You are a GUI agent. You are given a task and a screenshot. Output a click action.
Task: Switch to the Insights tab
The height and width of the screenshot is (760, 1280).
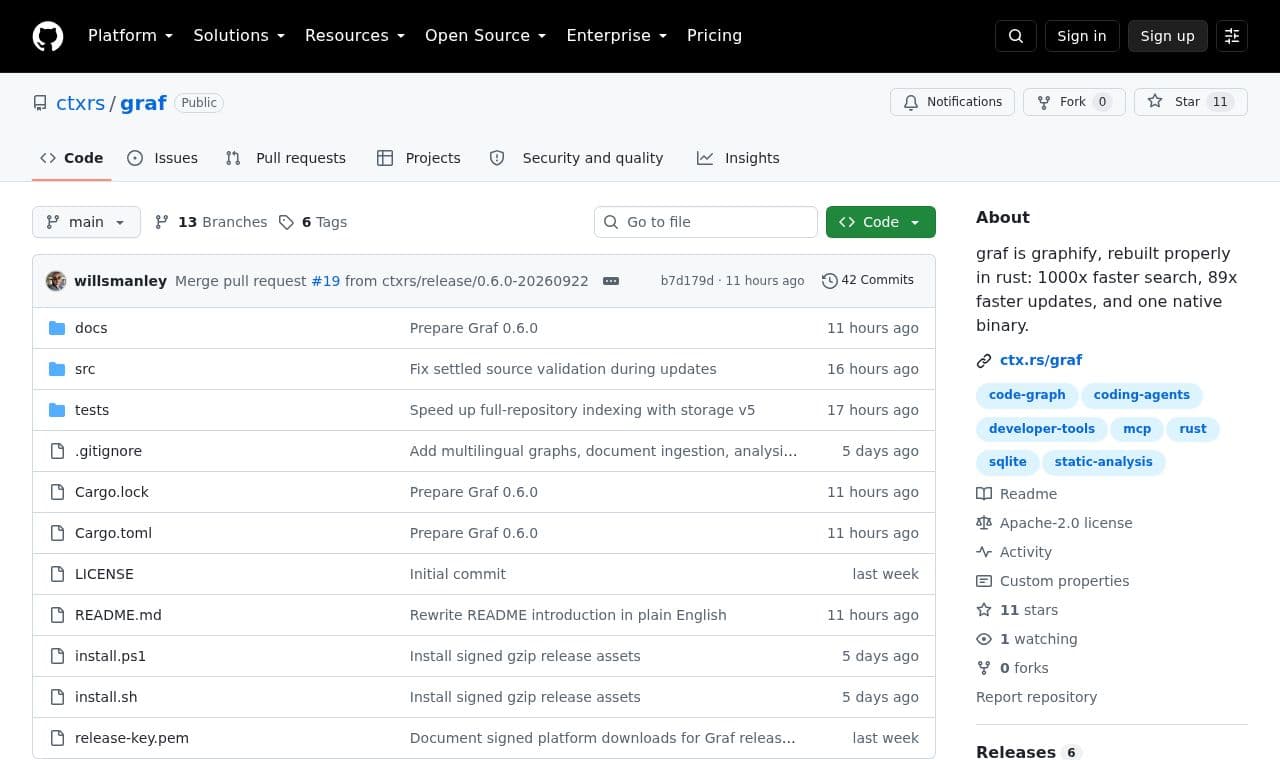click(x=738, y=158)
